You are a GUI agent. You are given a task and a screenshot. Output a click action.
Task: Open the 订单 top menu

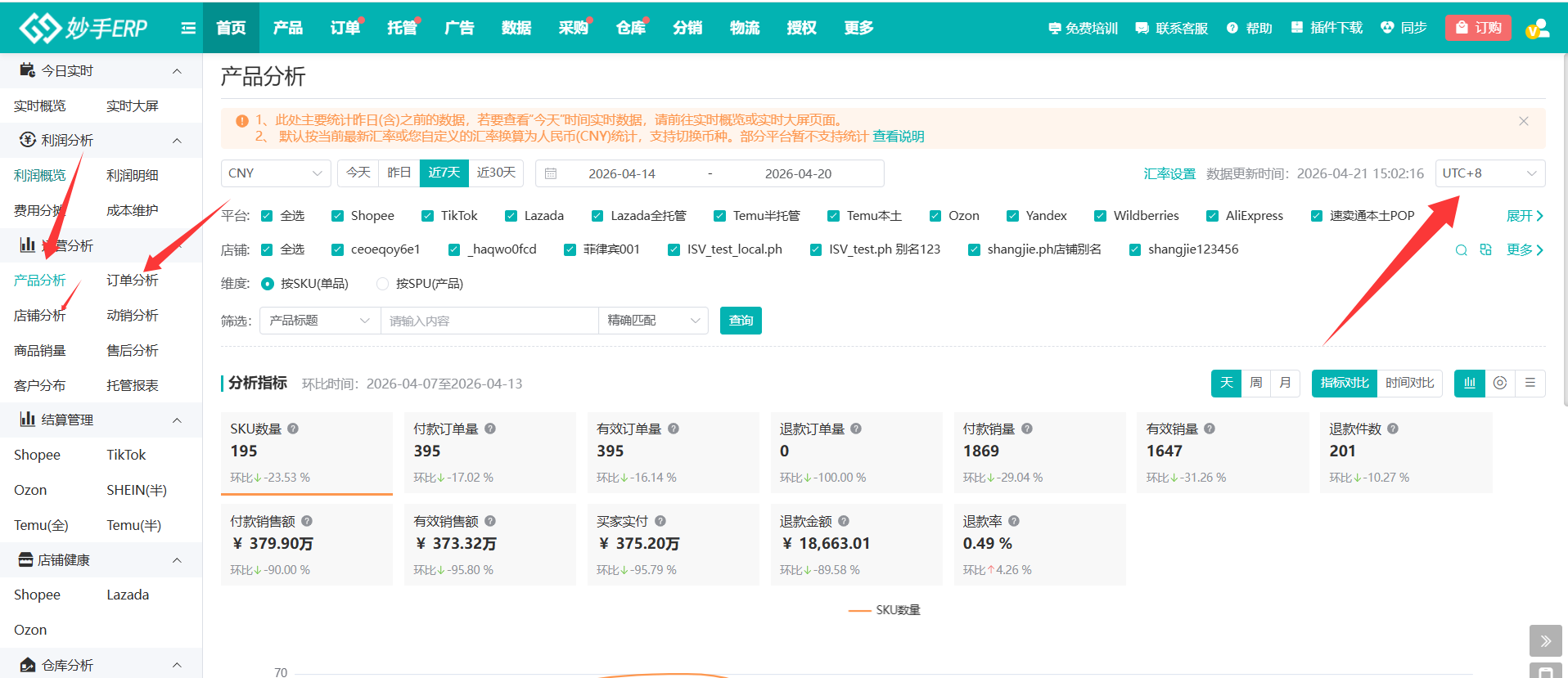pyautogui.click(x=345, y=28)
